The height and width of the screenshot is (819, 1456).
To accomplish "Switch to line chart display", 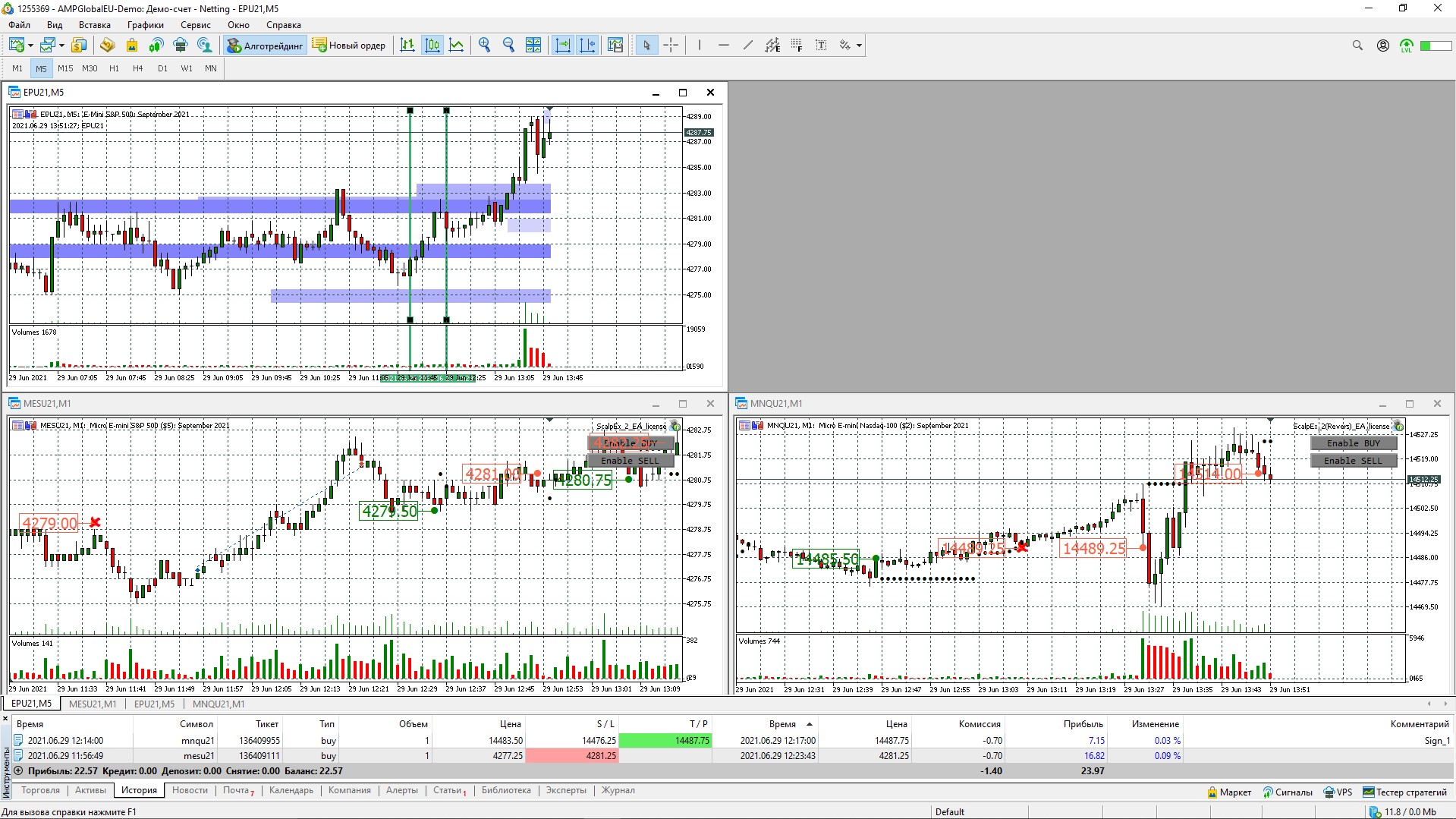I will pos(457,46).
